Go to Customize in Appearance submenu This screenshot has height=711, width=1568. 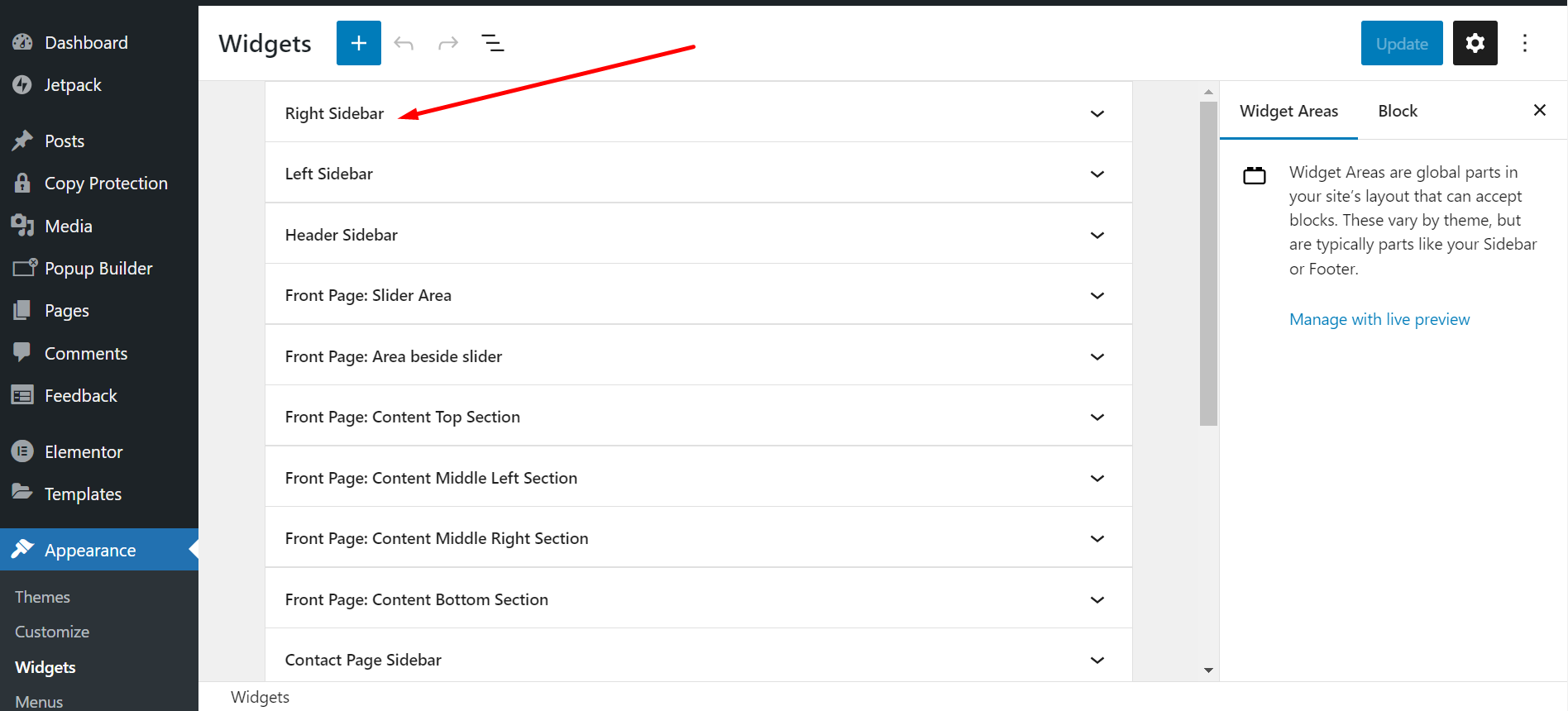click(x=52, y=632)
